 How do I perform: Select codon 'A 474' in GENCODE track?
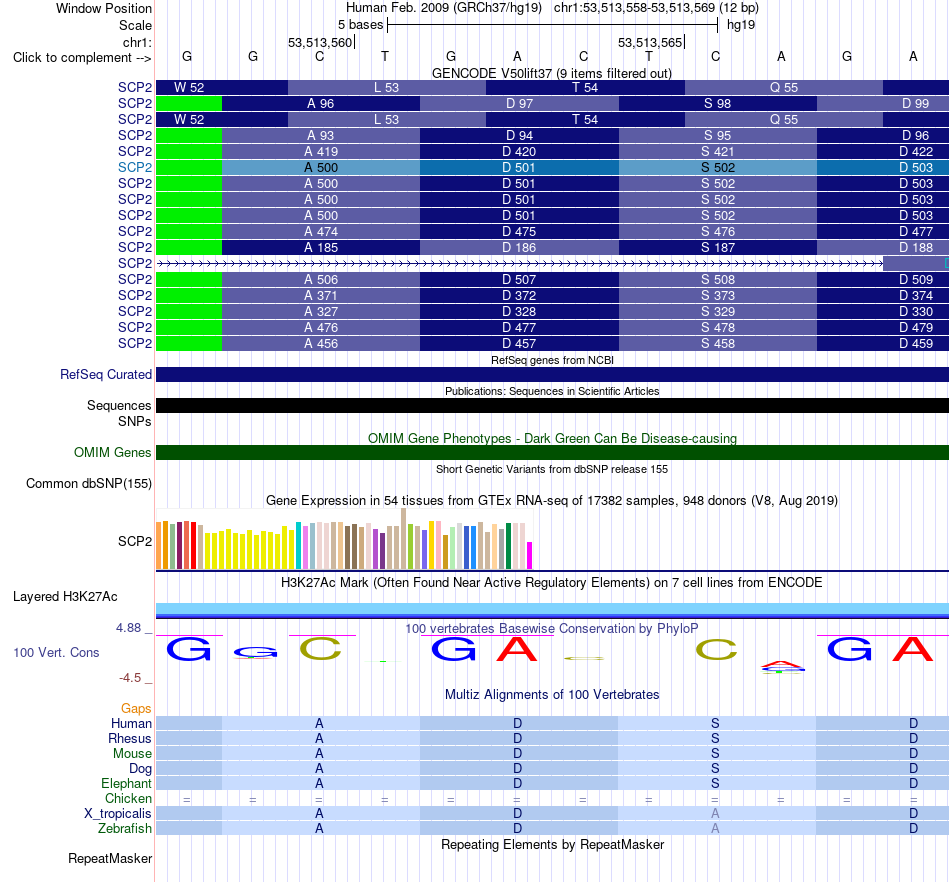point(321,231)
